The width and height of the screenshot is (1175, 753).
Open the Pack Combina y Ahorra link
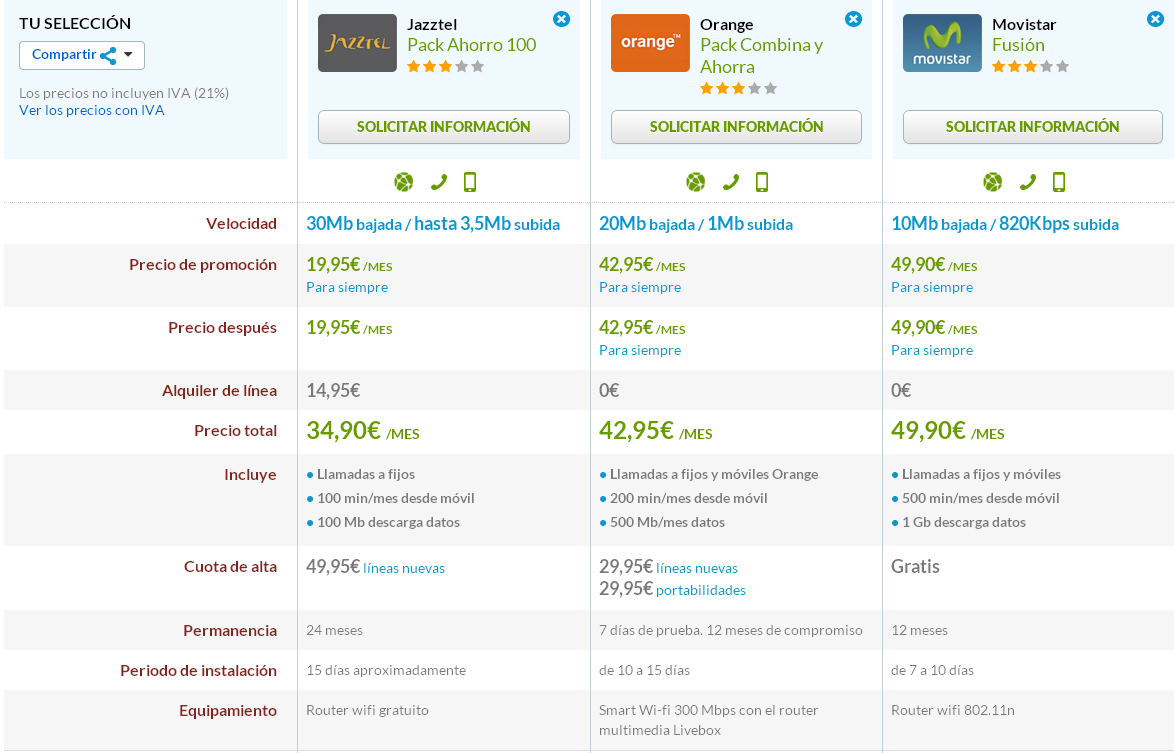761,56
